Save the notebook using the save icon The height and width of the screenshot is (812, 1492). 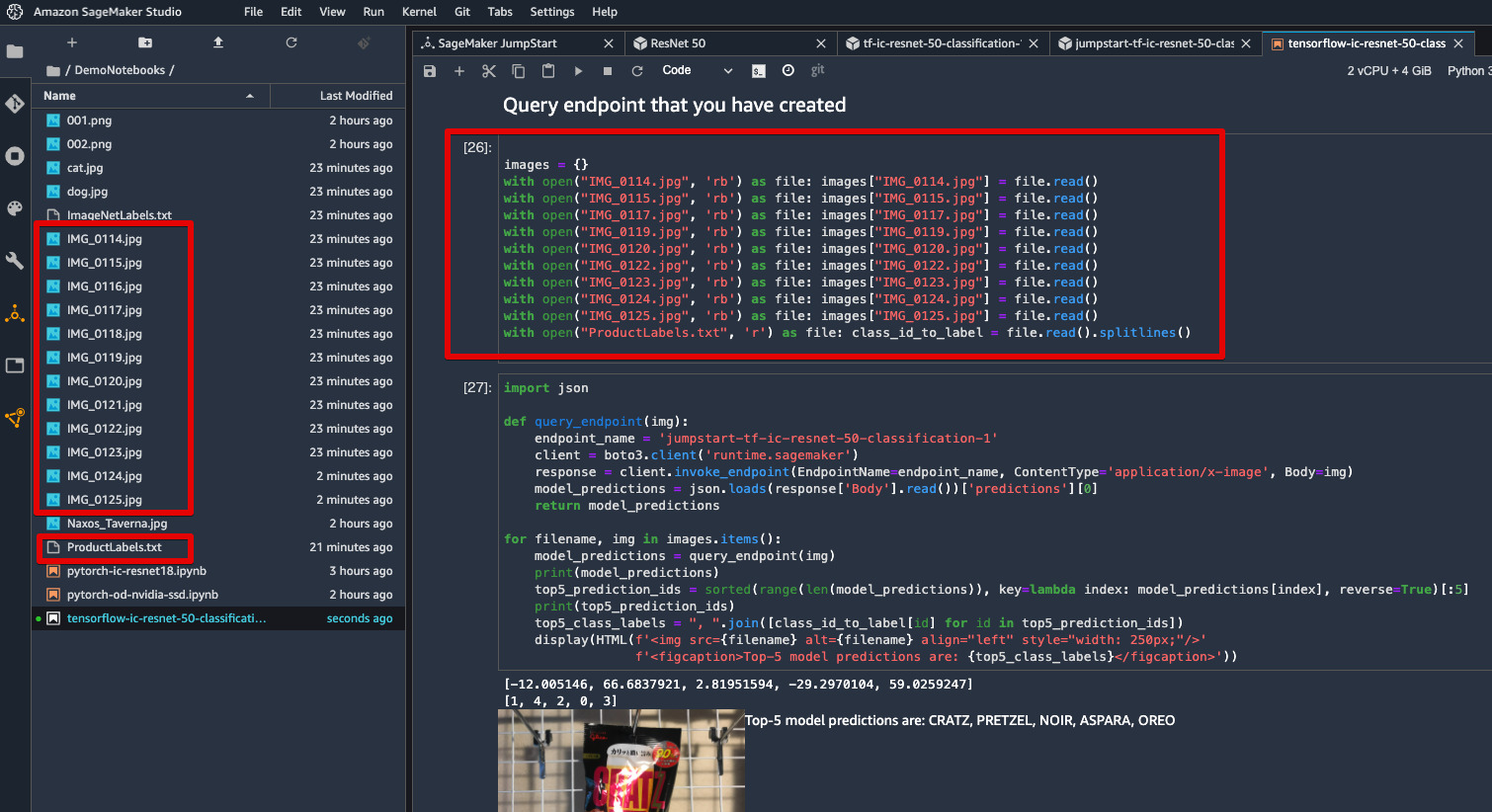coord(430,70)
